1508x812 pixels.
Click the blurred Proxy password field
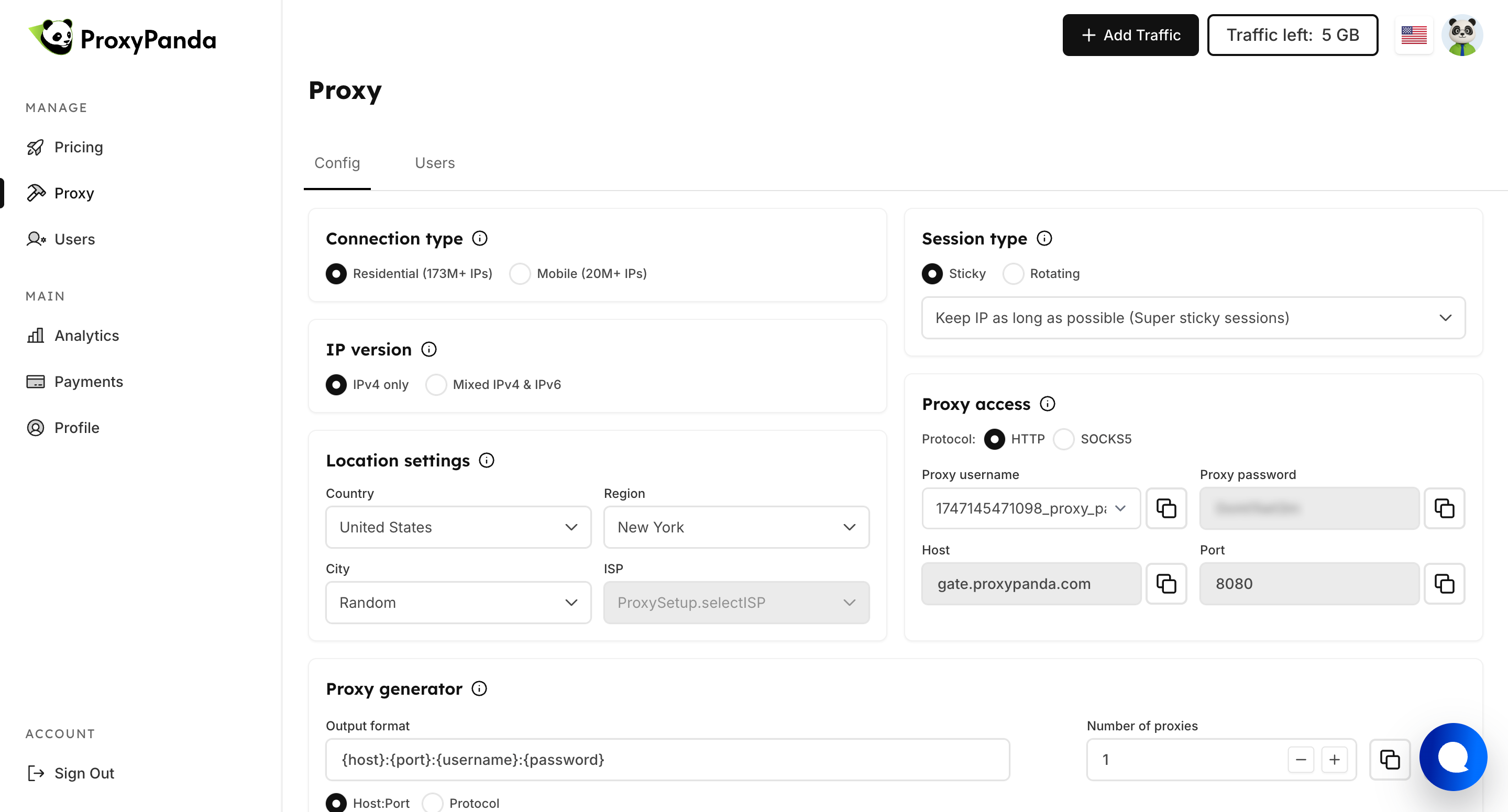1309,508
